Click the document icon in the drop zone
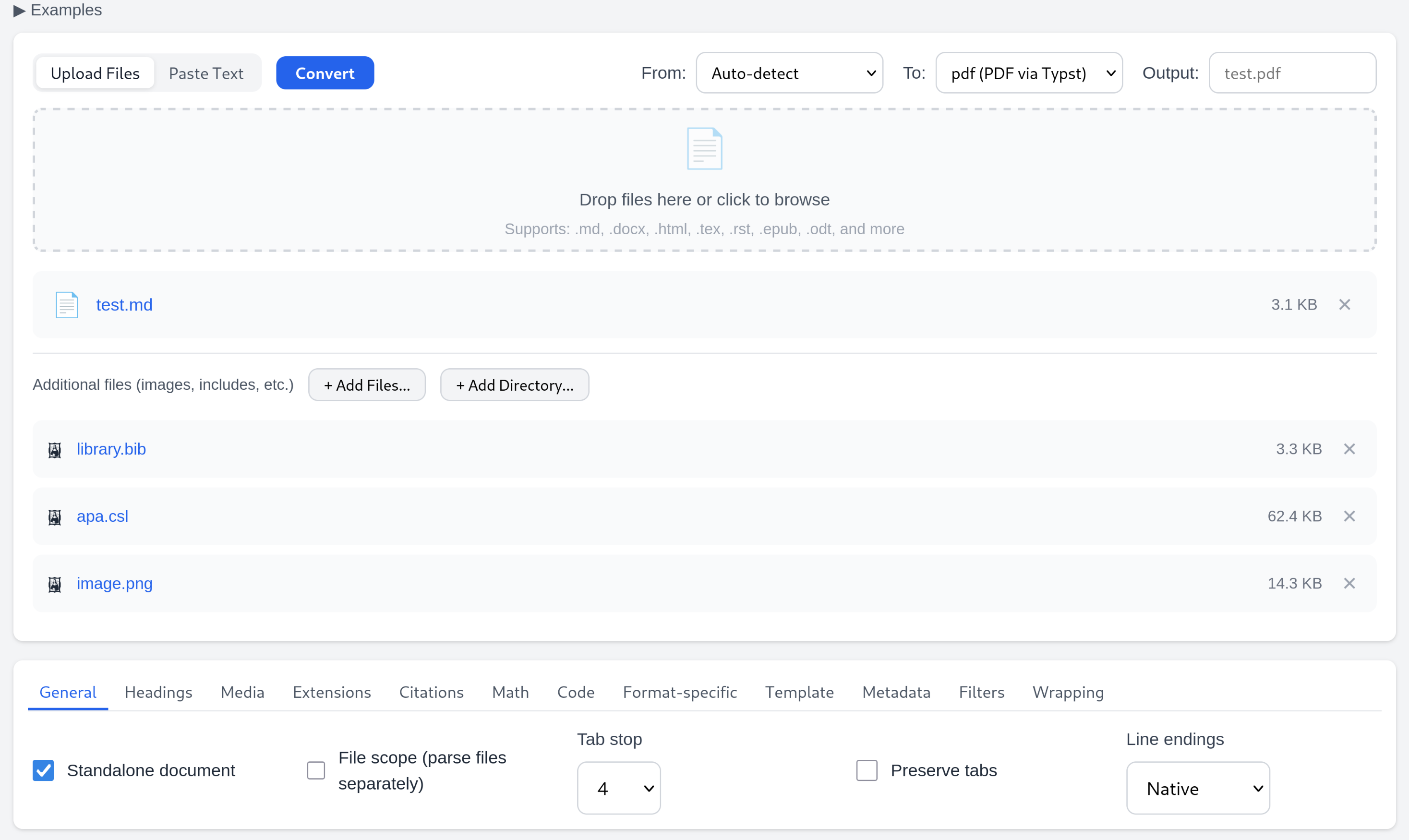Image resolution: width=1409 pixels, height=840 pixels. 704,148
